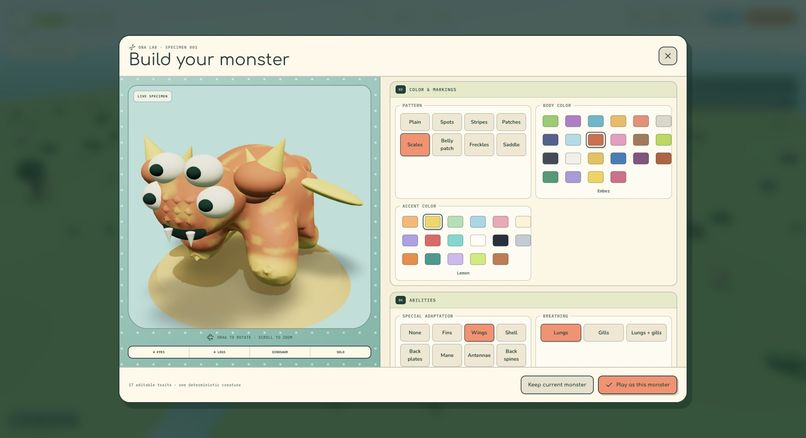Choose the coral body color swatch

(640, 121)
